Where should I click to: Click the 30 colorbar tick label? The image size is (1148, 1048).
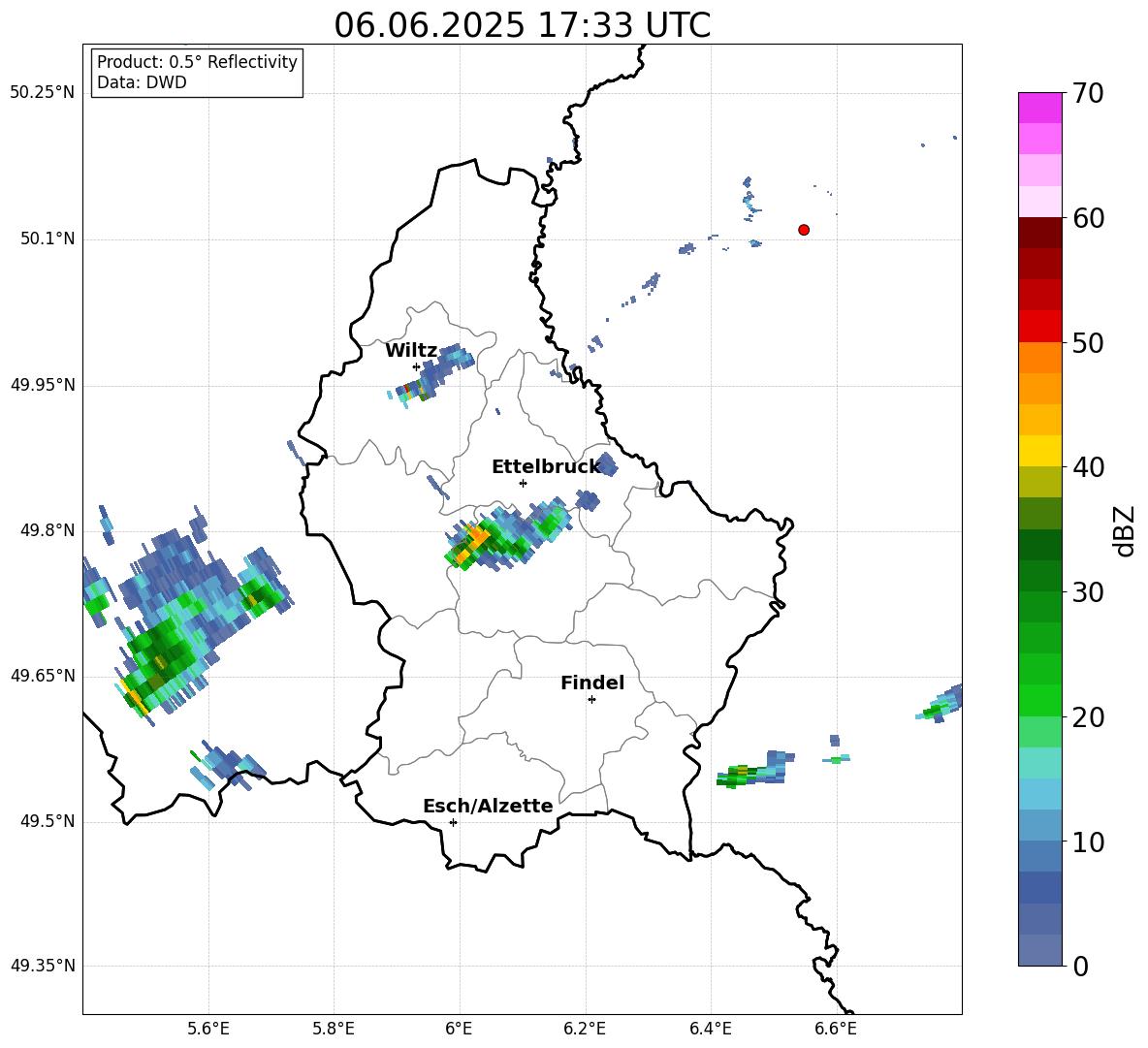click(1088, 592)
